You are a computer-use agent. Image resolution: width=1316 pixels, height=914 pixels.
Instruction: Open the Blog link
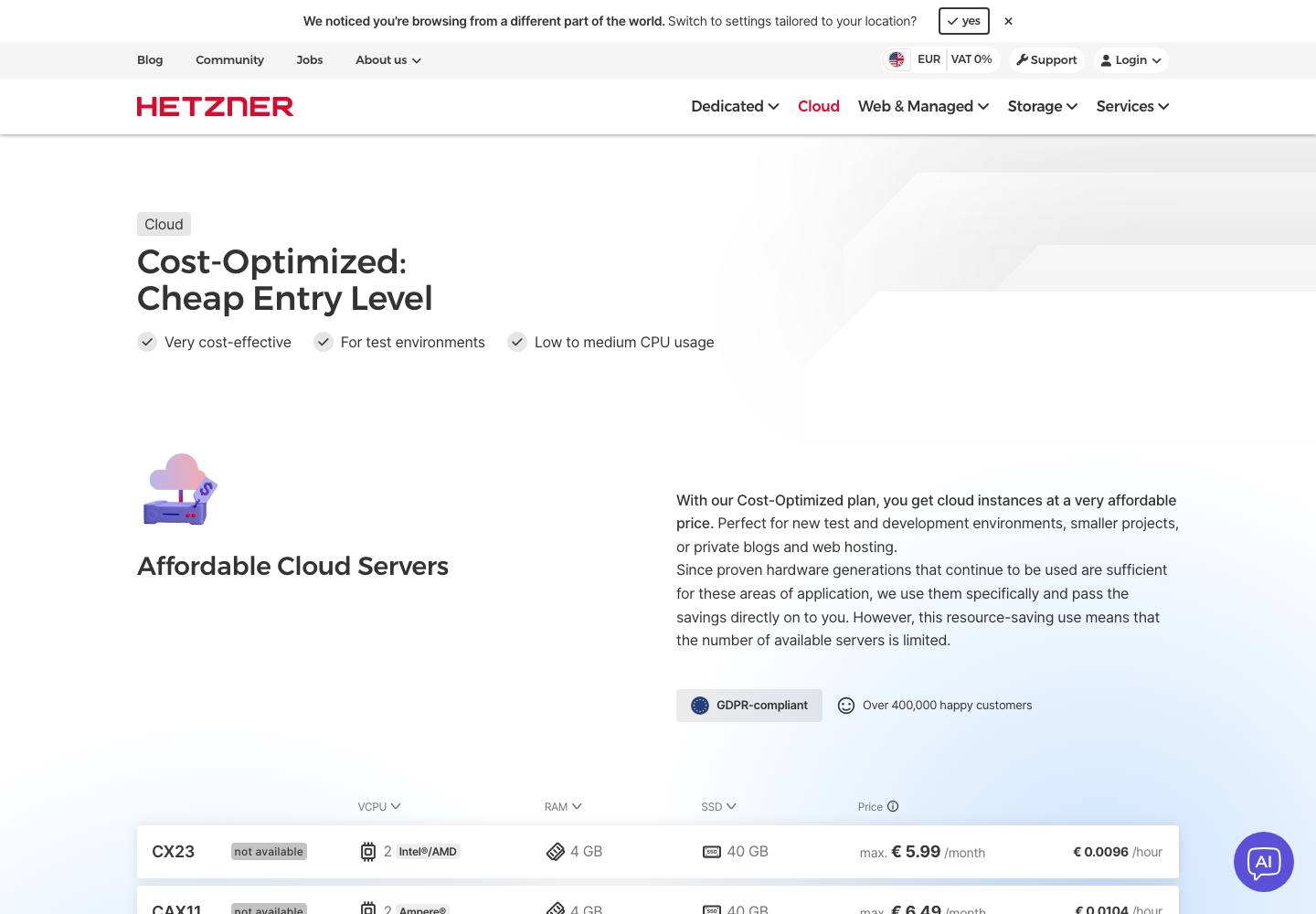(x=150, y=60)
